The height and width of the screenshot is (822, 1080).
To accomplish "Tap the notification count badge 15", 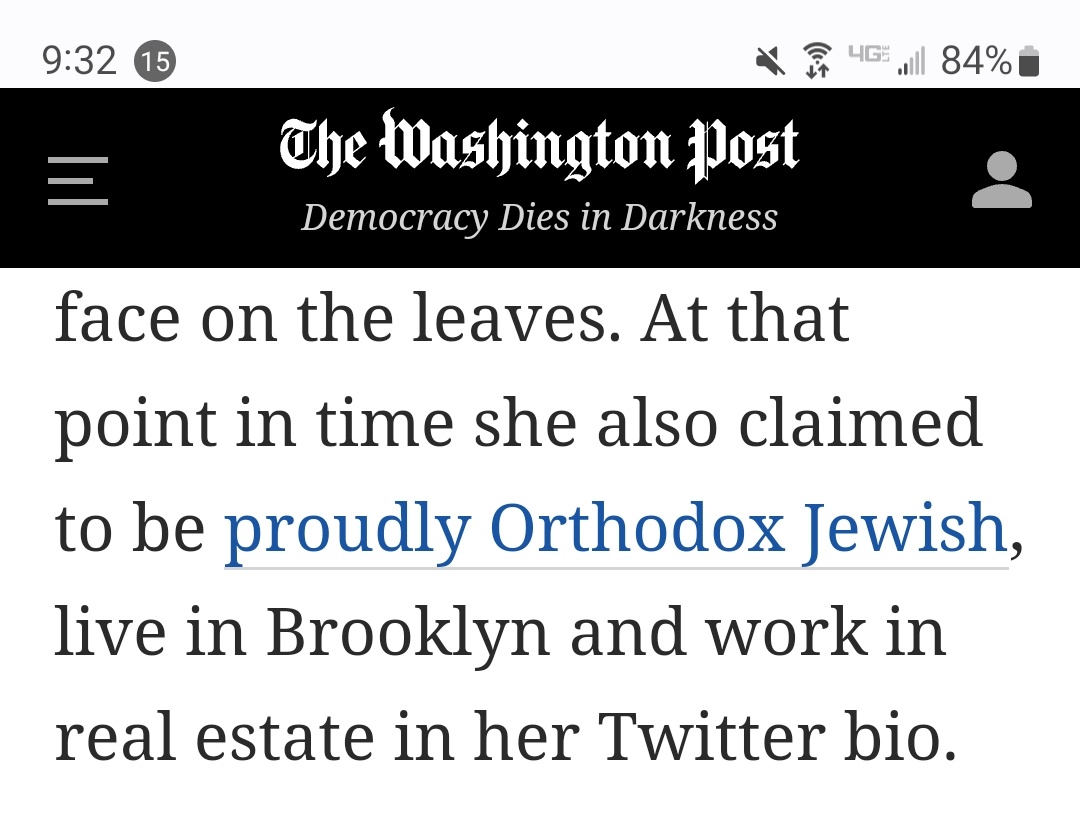I will pos(155,61).
